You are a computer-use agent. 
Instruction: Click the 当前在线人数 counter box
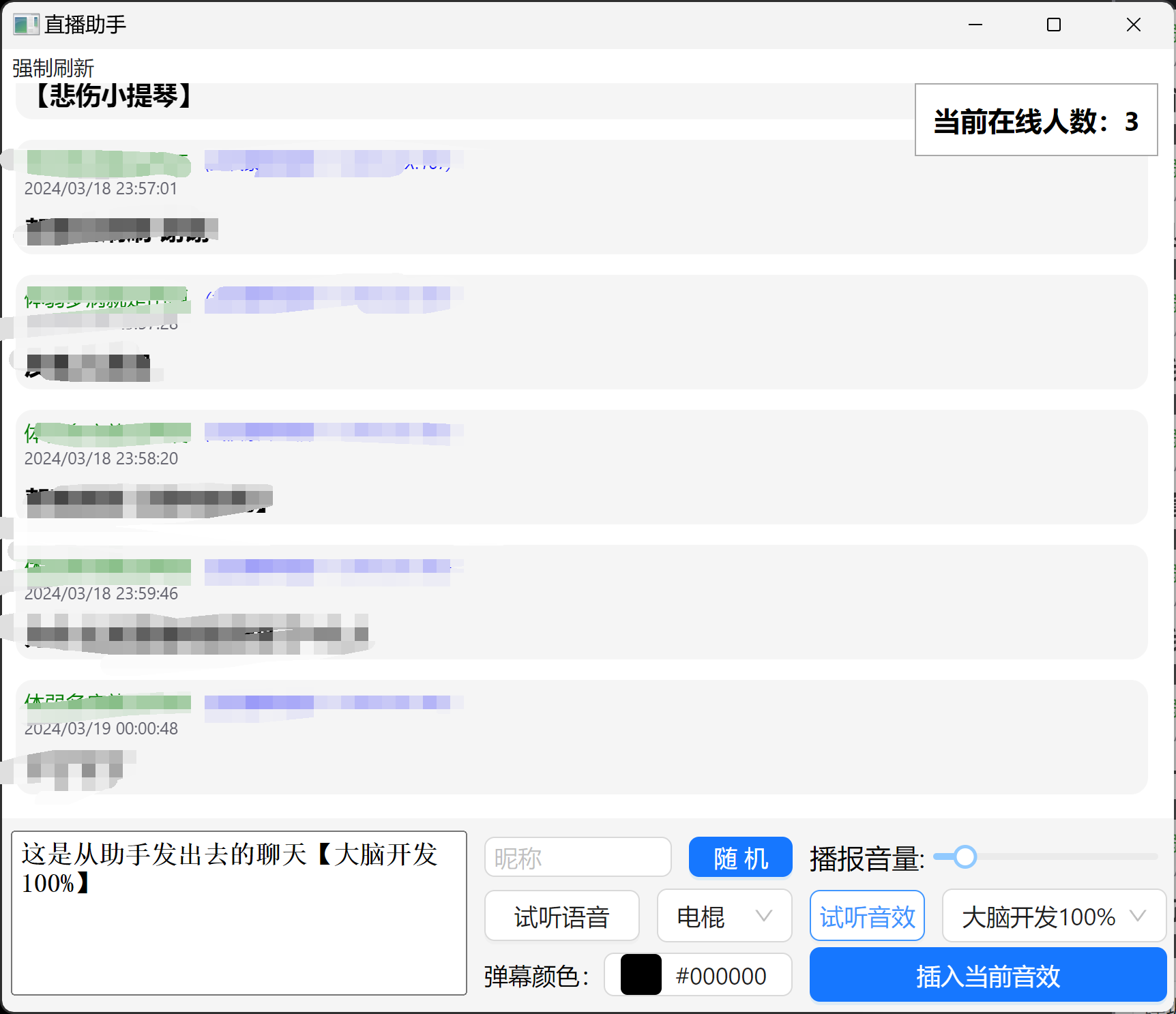[x=1035, y=121]
